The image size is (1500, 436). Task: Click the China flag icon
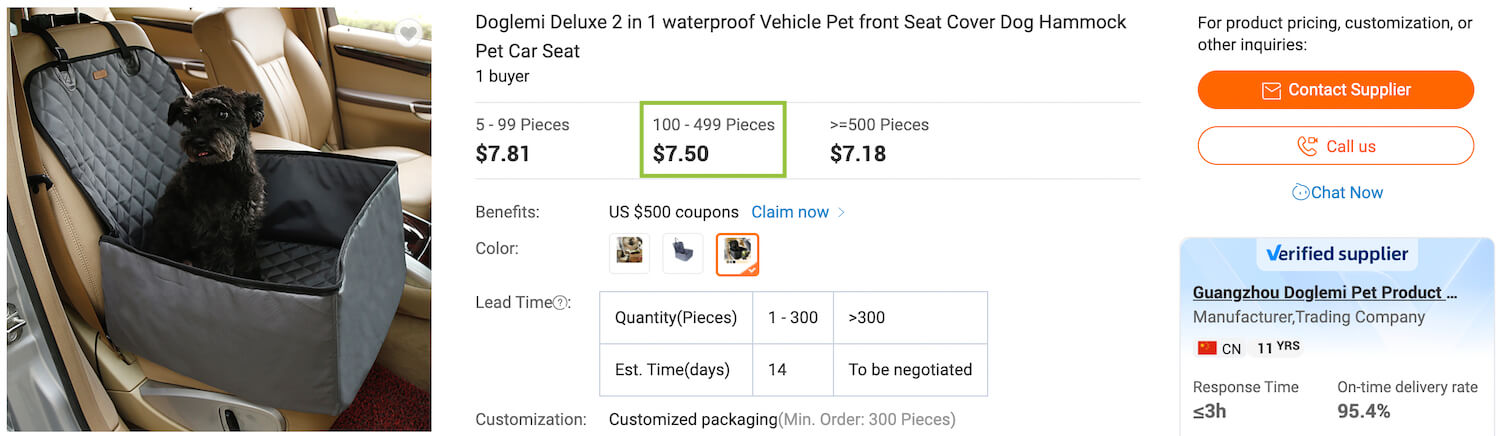[x=1207, y=348]
